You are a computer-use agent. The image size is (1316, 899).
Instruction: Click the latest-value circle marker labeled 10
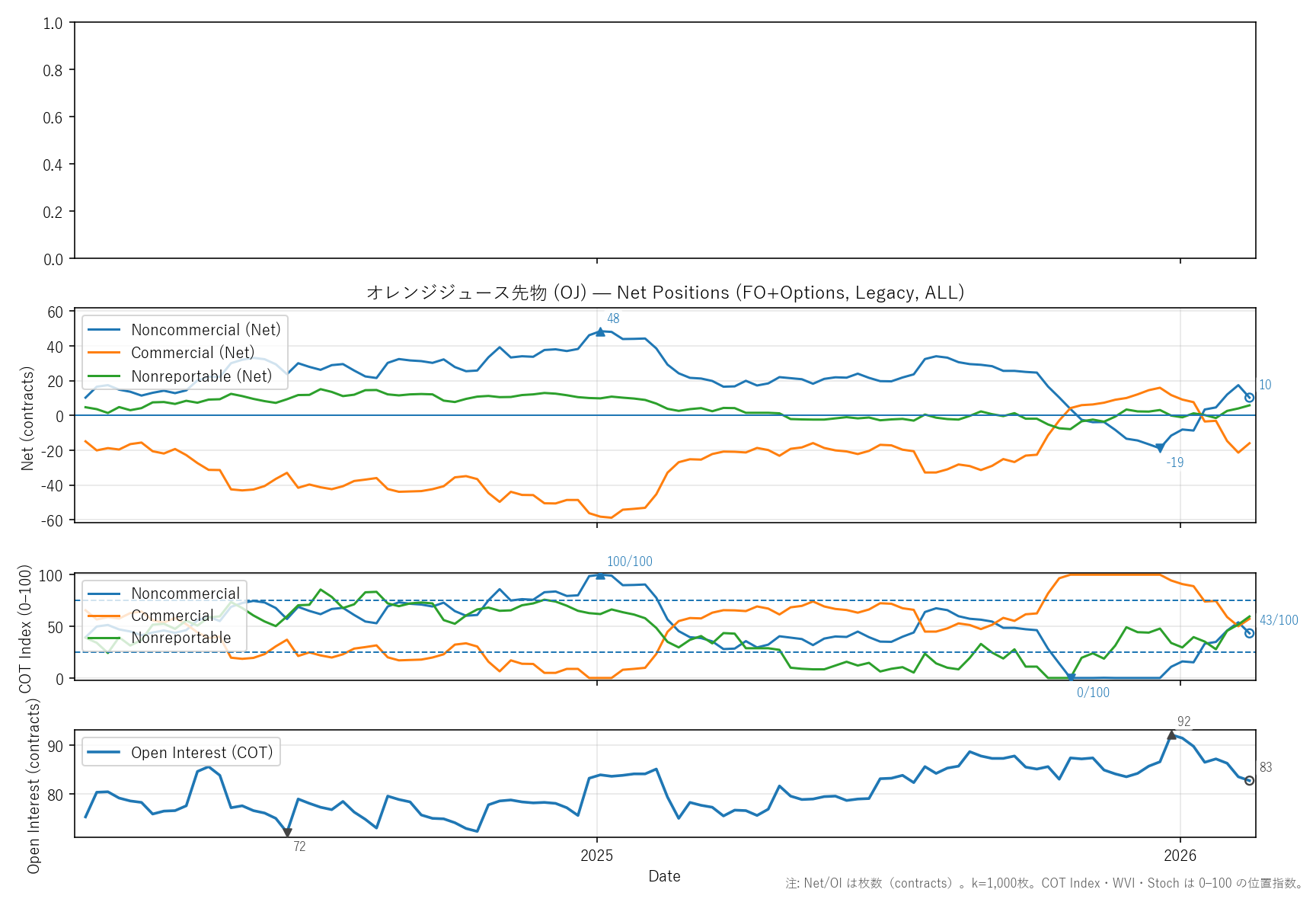pyautogui.click(x=1249, y=398)
